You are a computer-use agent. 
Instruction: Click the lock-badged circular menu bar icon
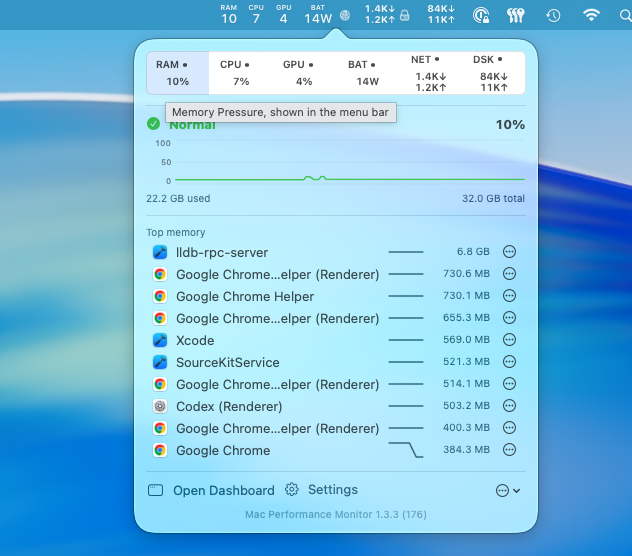pyautogui.click(x=481, y=16)
